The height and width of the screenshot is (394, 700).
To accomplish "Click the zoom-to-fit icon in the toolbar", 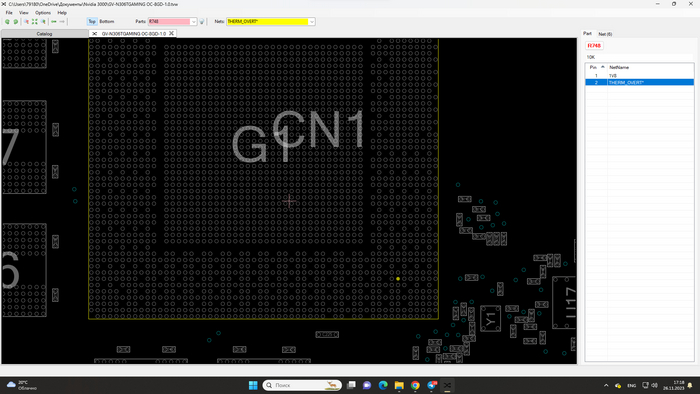I will tap(34, 21).
